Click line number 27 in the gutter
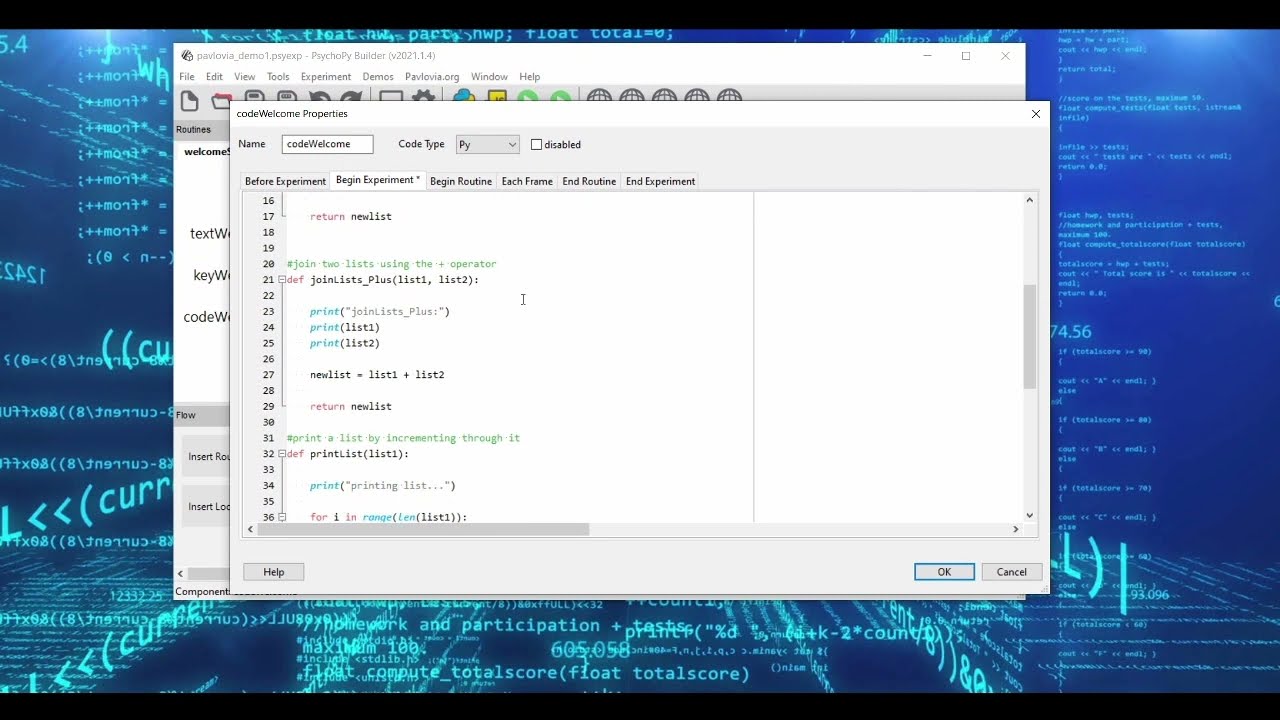Viewport: 1280px width, 720px height. (x=268, y=375)
